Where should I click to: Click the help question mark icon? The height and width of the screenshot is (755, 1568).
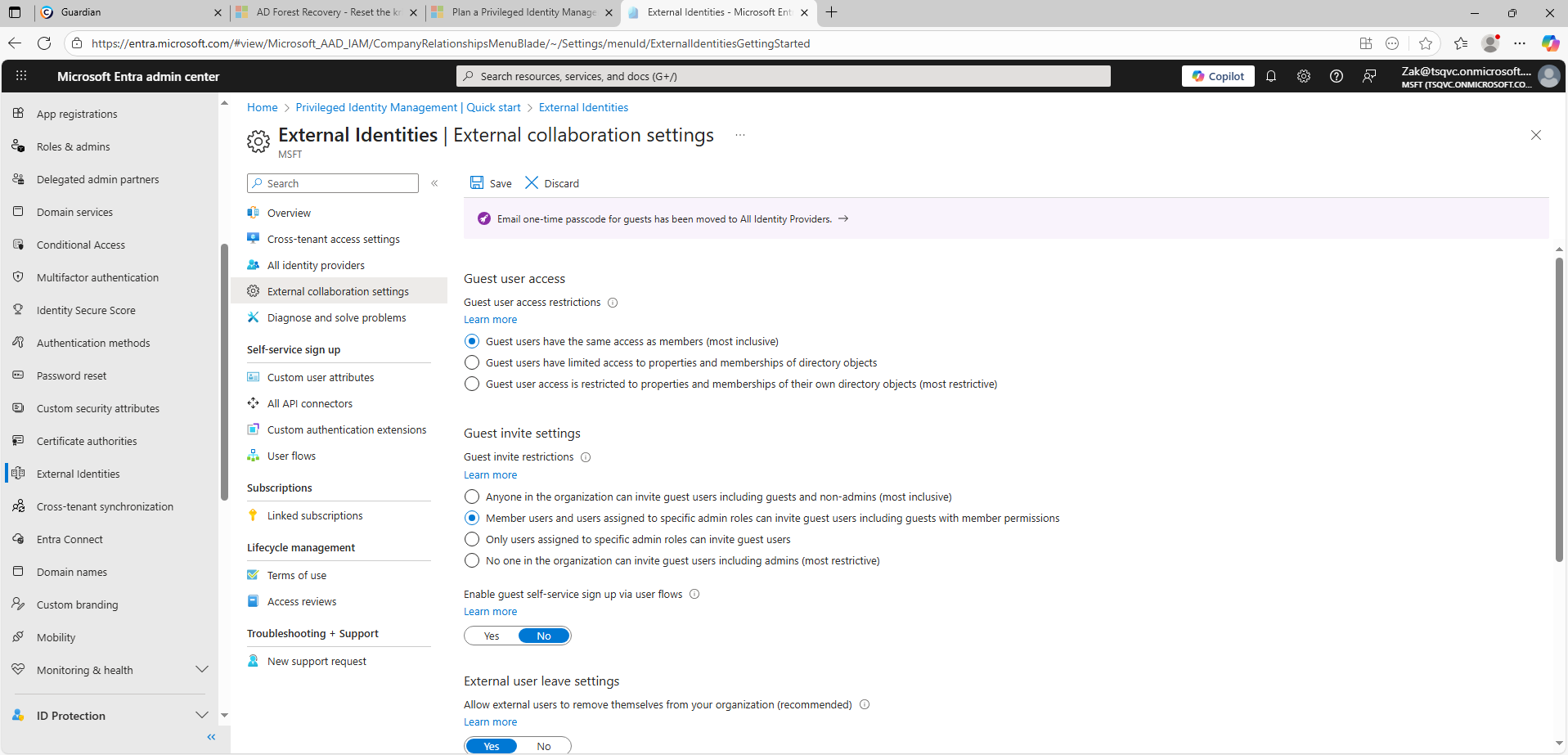1336,76
